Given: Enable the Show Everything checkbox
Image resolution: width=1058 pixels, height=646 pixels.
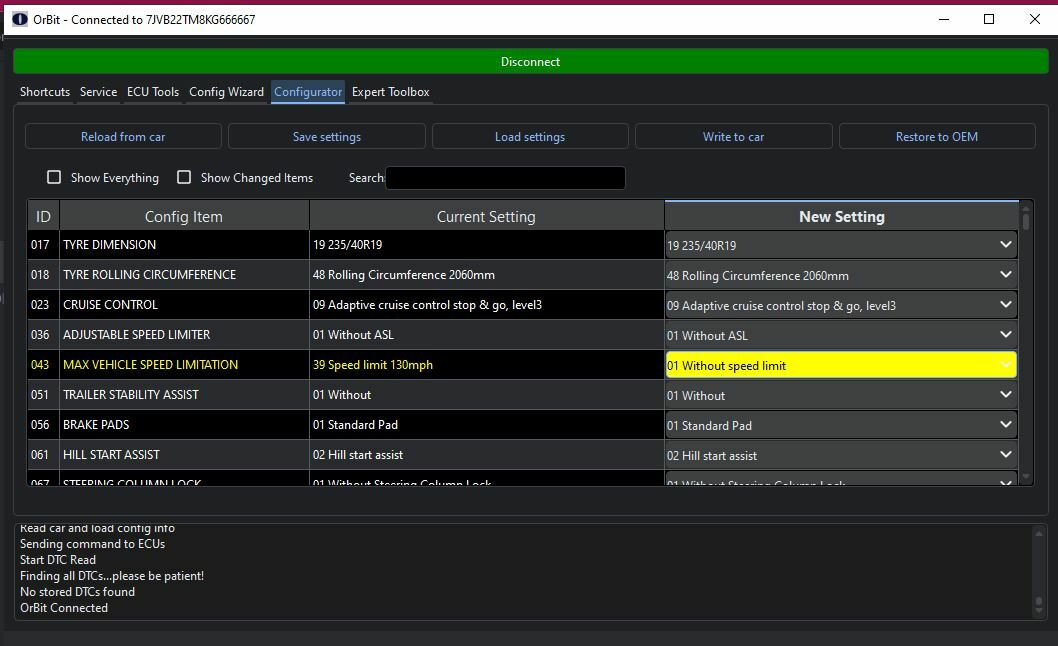Looking at the screenshot, I should (55, 178).
